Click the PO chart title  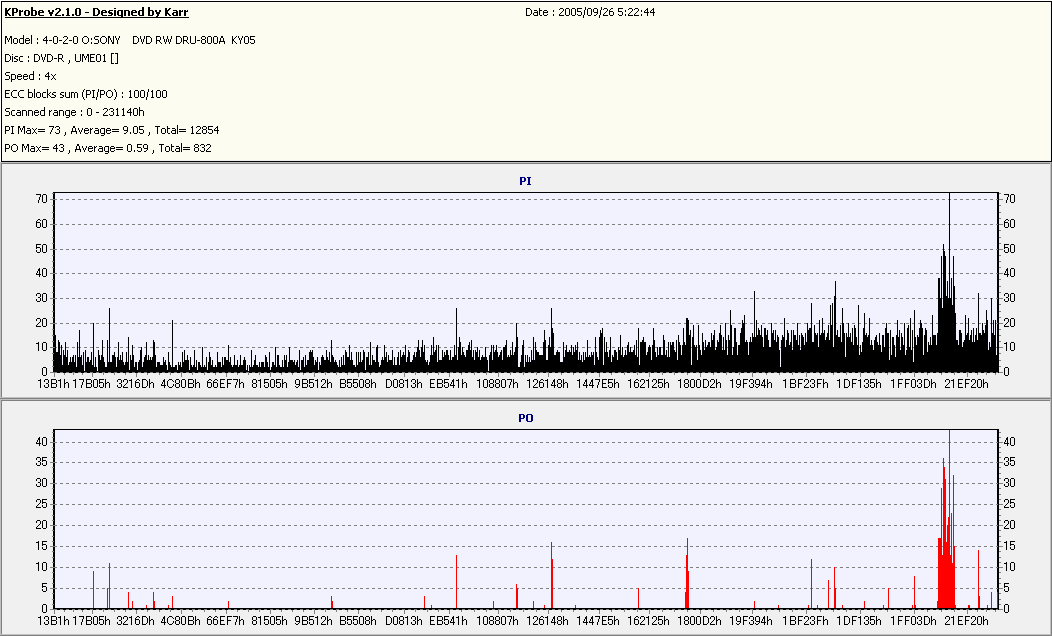(526, 418)
